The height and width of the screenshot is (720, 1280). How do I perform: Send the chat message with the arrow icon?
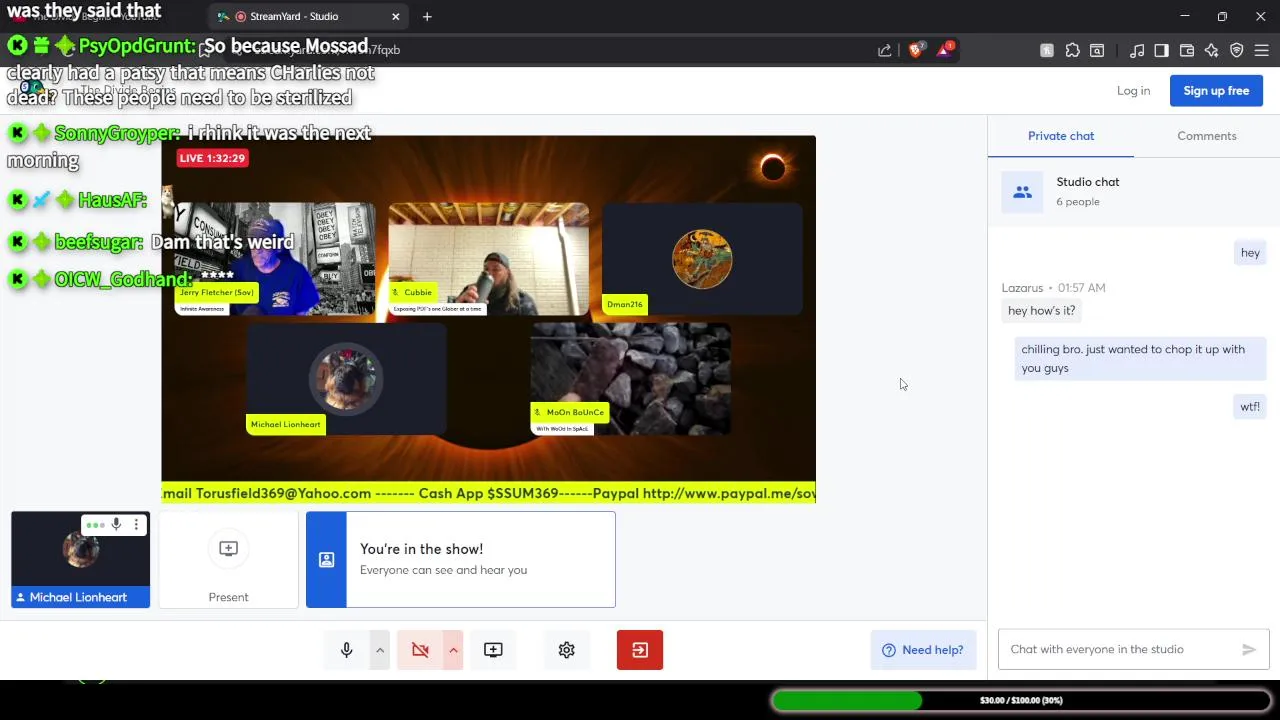(1249, 649)
